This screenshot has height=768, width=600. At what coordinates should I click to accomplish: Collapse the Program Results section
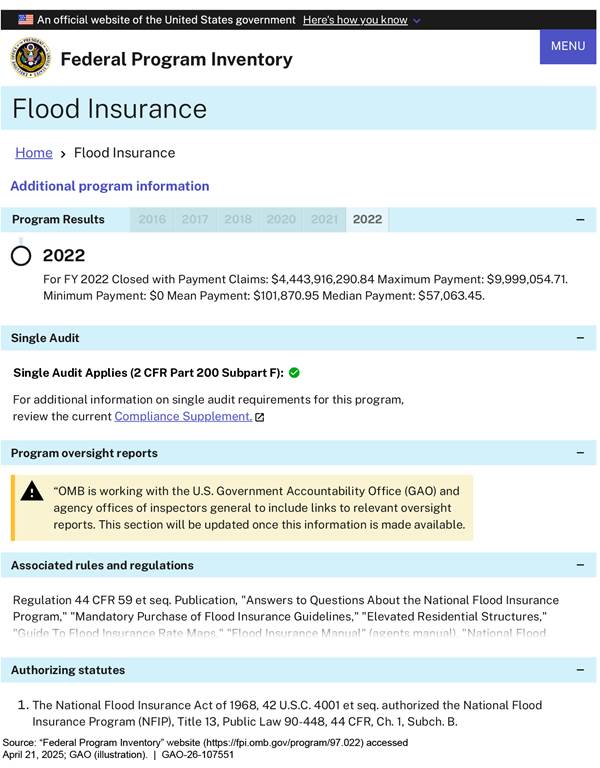tap(580, 220)
